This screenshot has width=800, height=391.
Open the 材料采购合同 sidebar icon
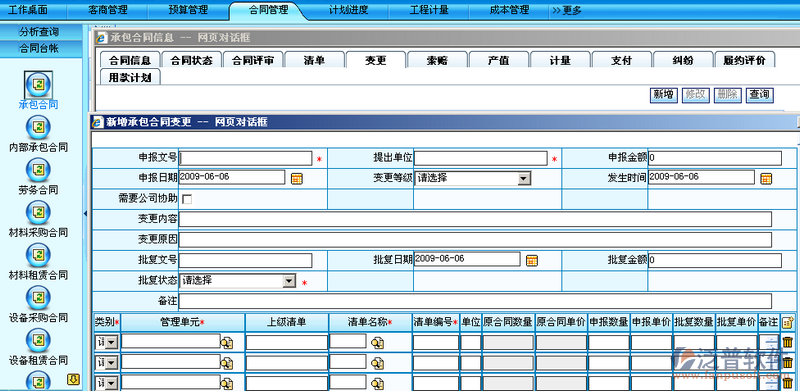38,211
